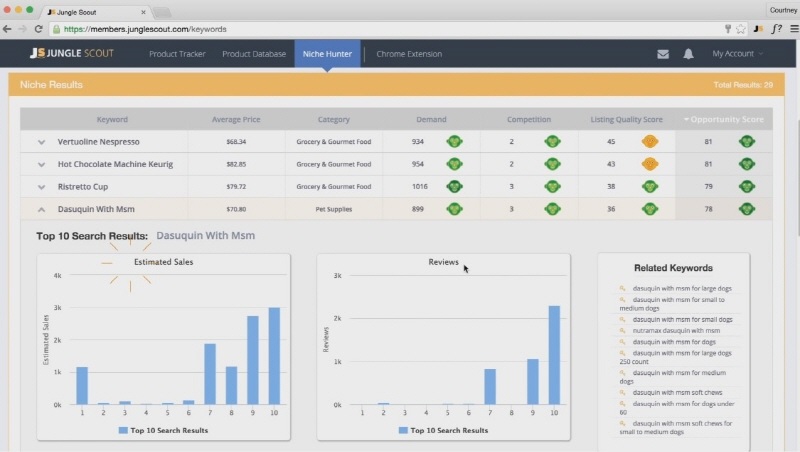The height and width of the screenshot is (452, 800).
Task: Click the browser back arrow
Action: click(x=7, y=29)
